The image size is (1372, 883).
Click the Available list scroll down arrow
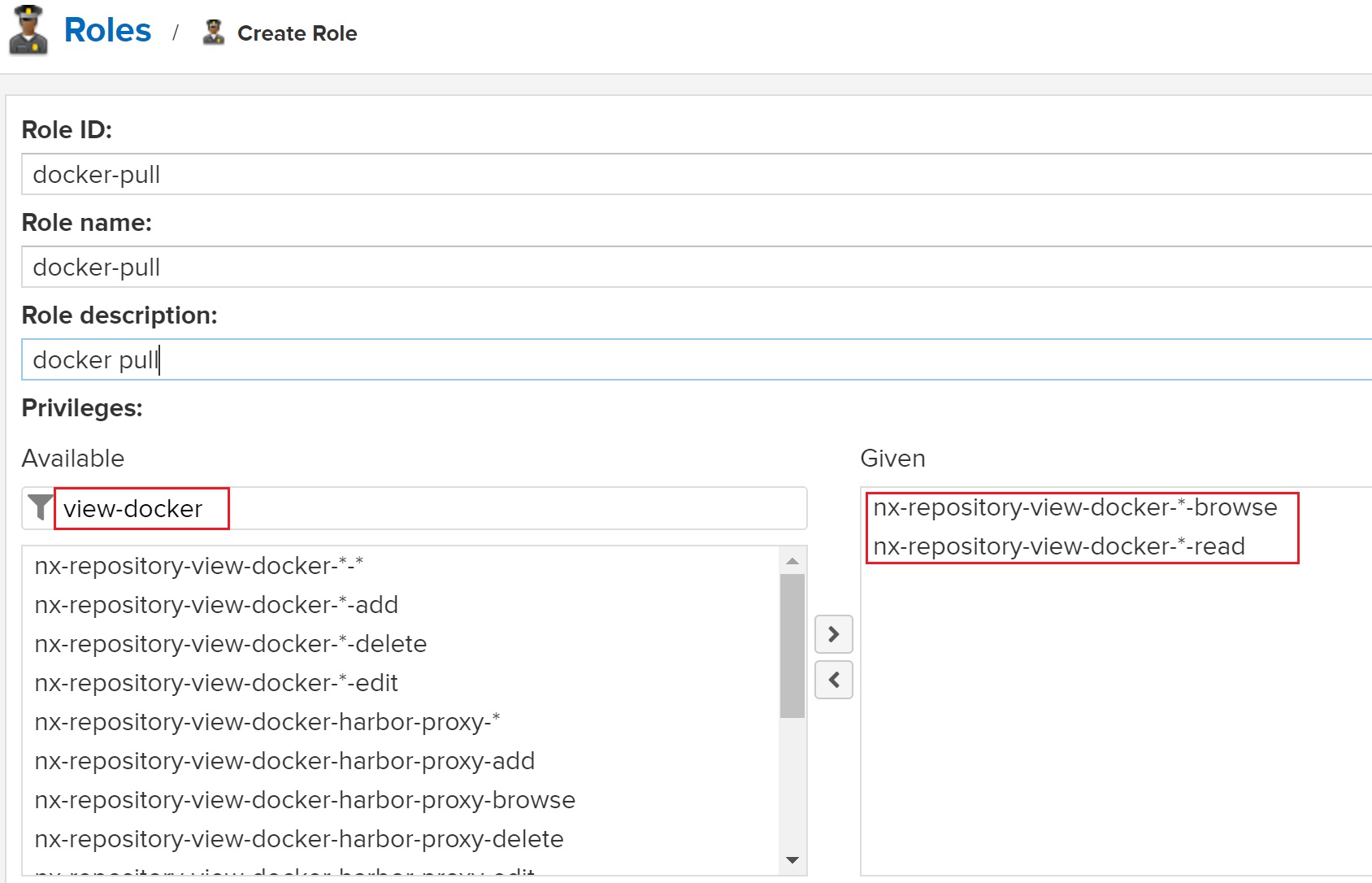792,860
